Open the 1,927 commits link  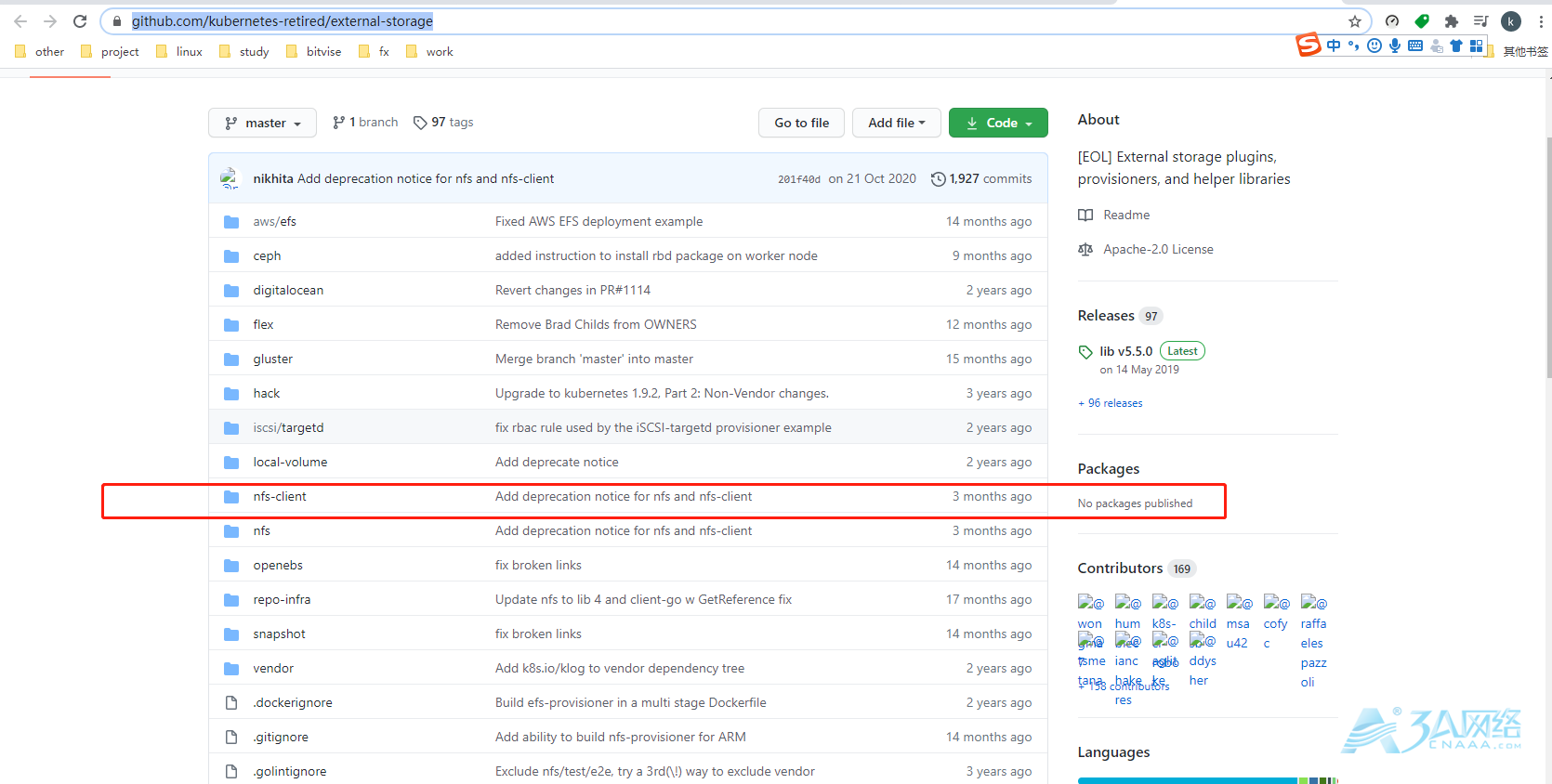(x=980, y=178)
